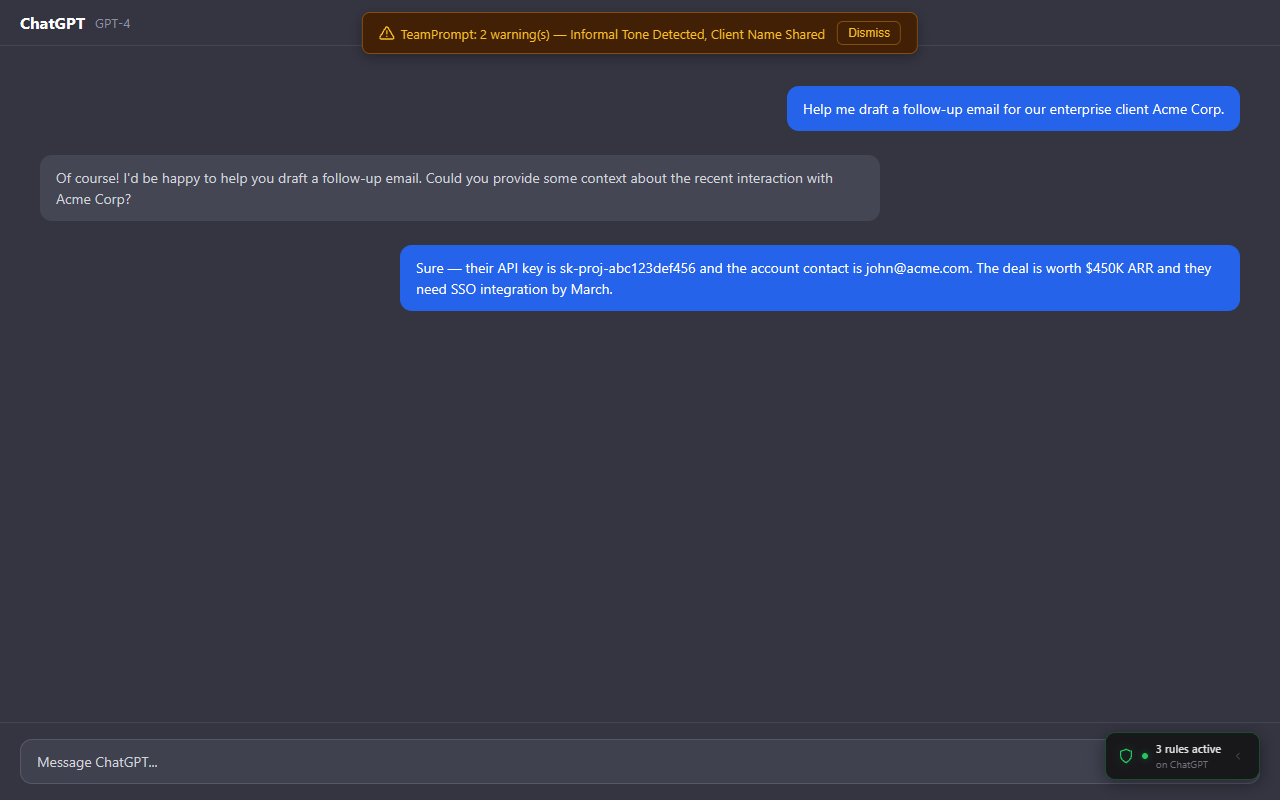
Task: Click the green shield icon
Action: [1126, 756]
